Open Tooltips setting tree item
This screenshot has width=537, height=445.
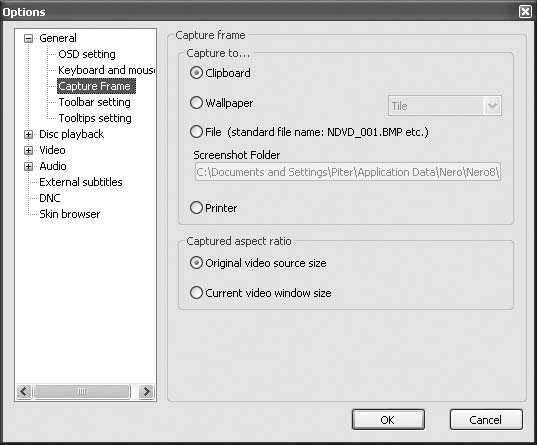coord(95,118)
